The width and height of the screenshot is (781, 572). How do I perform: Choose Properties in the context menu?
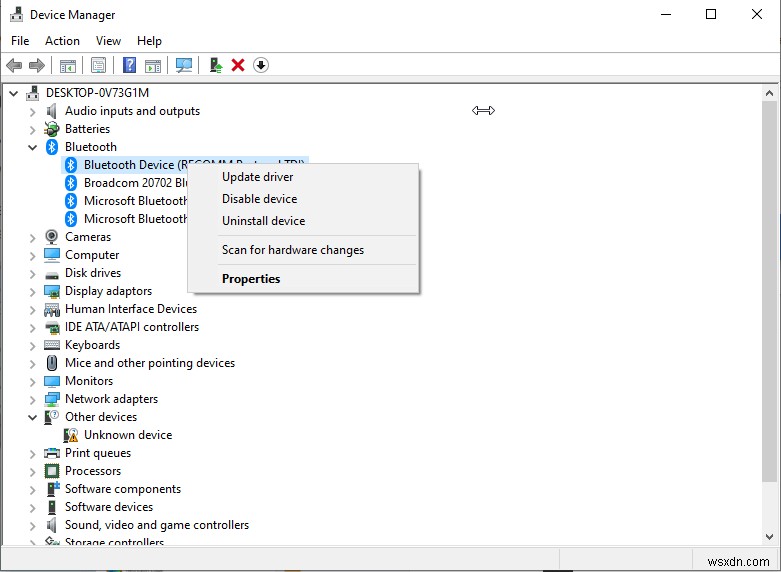(303, 279)
